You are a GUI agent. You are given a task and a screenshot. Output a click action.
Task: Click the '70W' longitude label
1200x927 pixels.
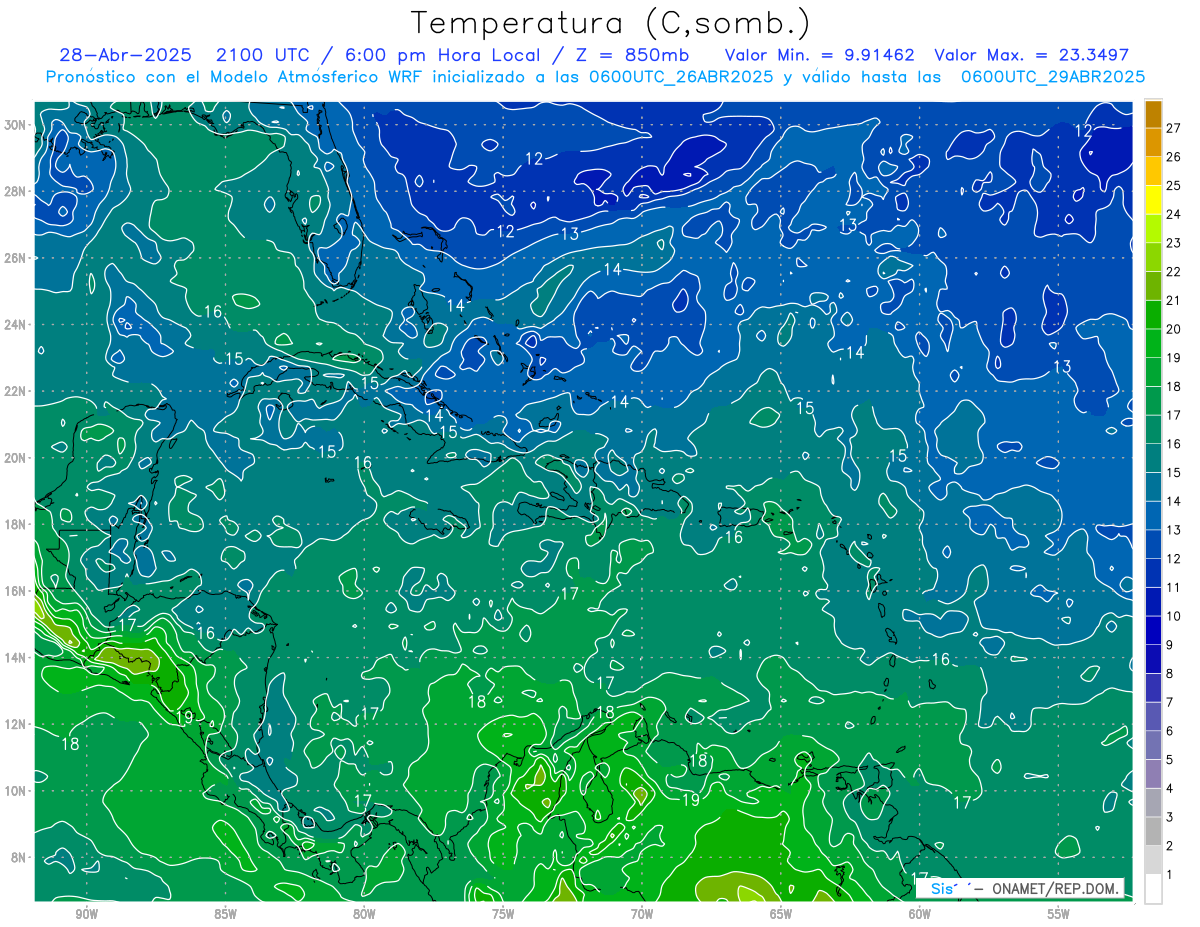click(642, 914)
